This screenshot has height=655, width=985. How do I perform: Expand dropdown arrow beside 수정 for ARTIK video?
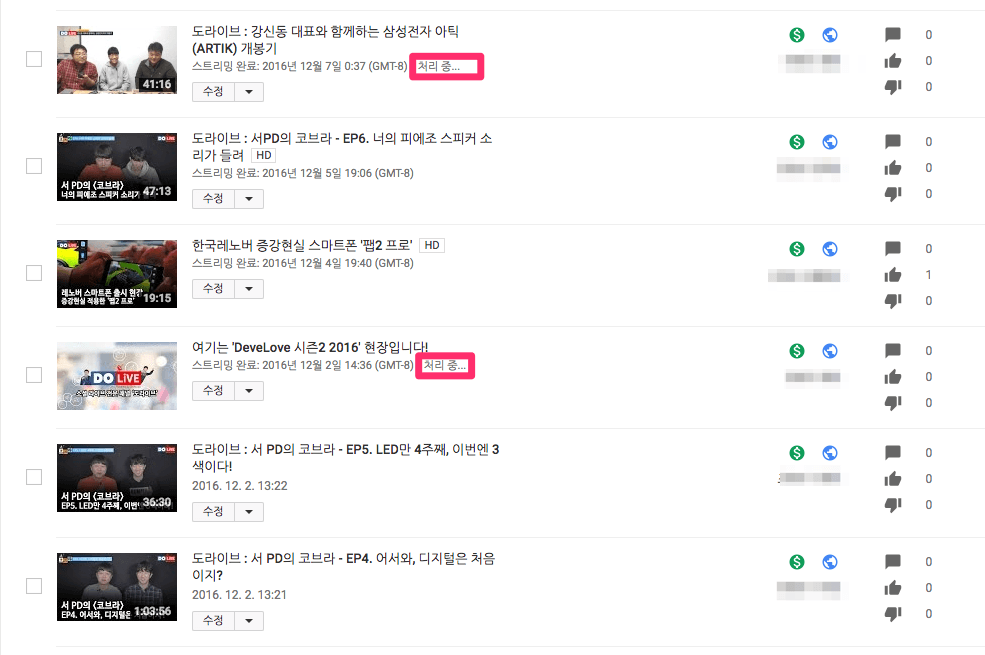(249, 92)
